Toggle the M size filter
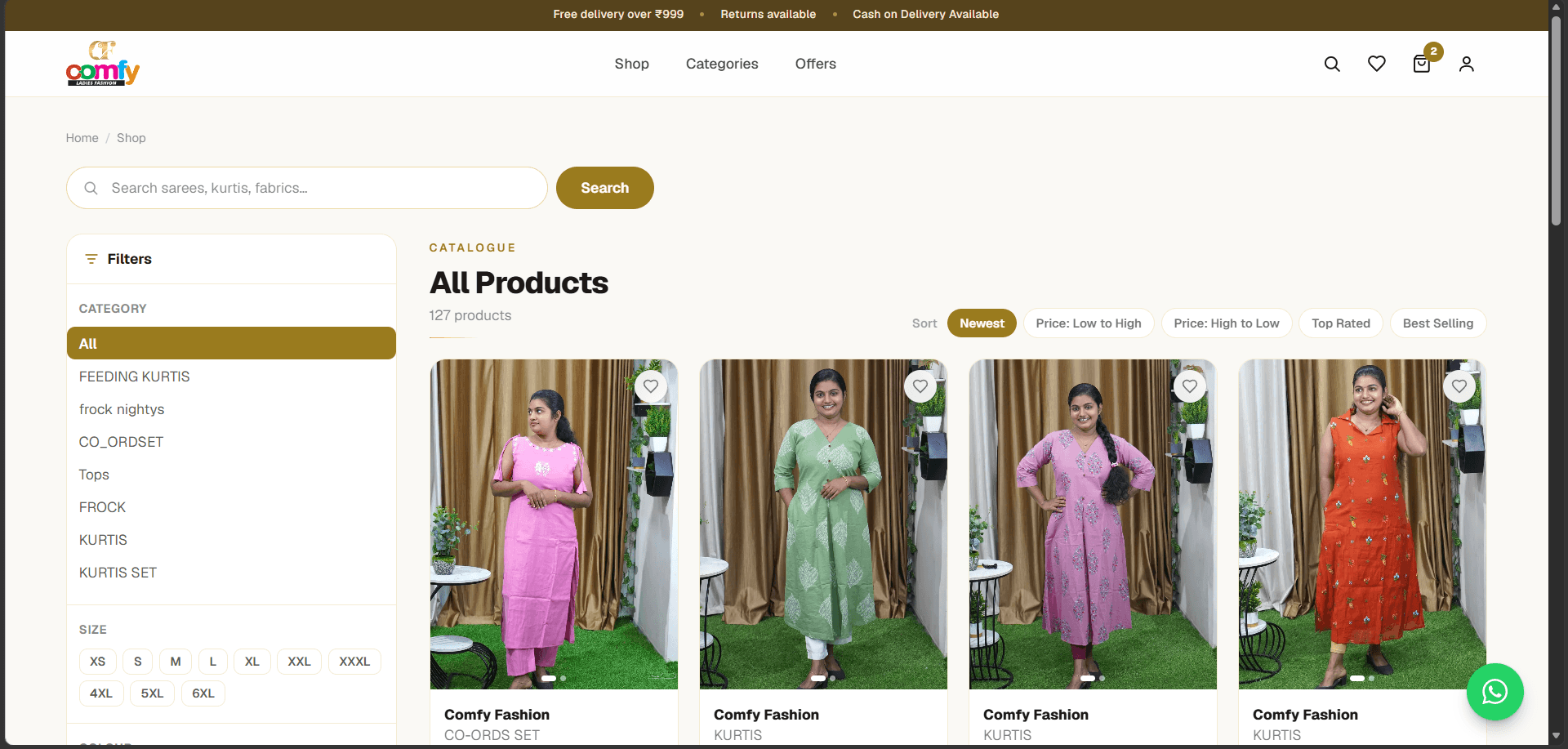Viewport: 1568px width, 749px height. [176, 662]
